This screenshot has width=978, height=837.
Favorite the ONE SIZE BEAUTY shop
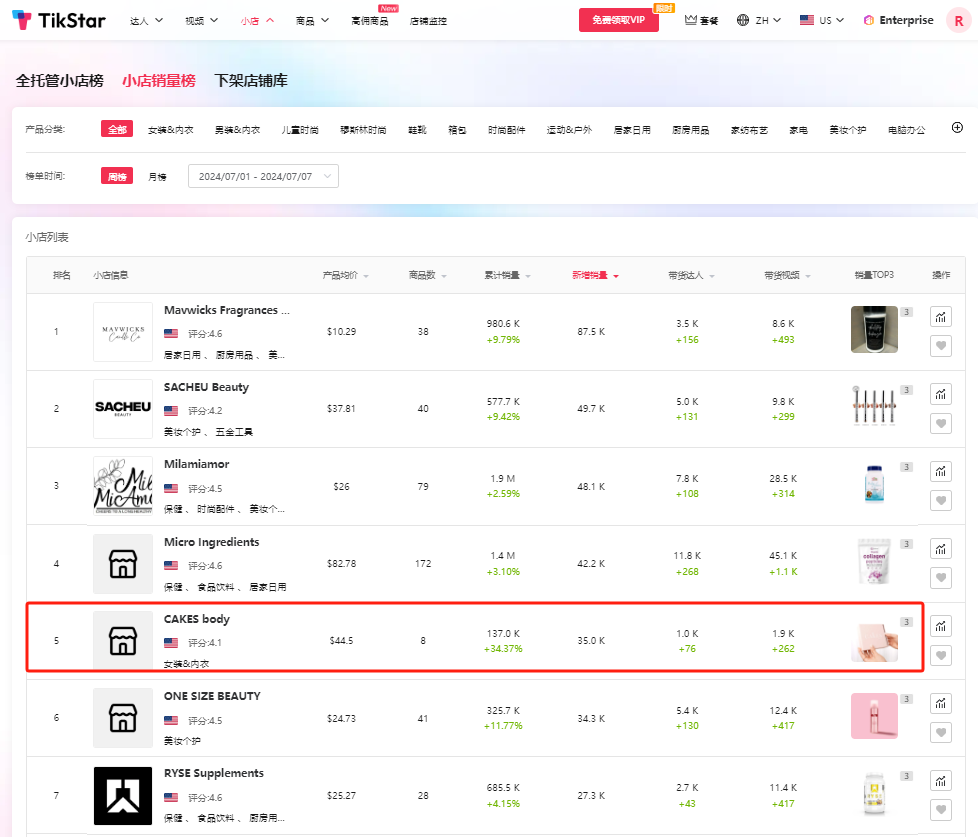941,732
